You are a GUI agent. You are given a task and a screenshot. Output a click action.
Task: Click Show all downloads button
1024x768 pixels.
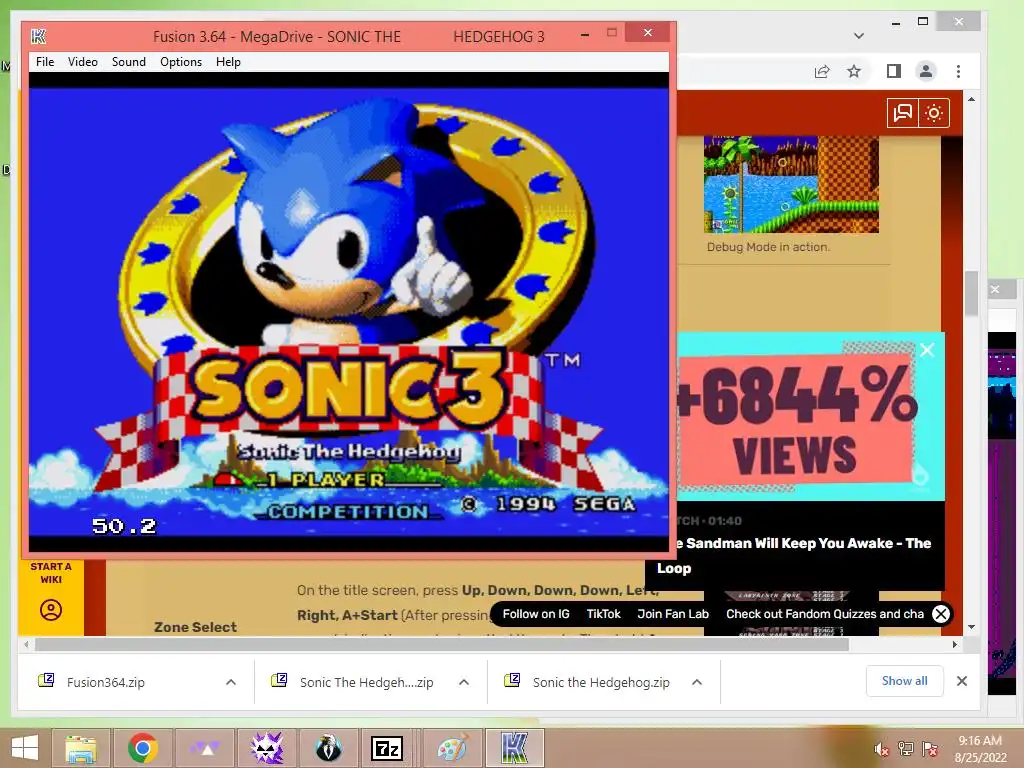(904, 681)
